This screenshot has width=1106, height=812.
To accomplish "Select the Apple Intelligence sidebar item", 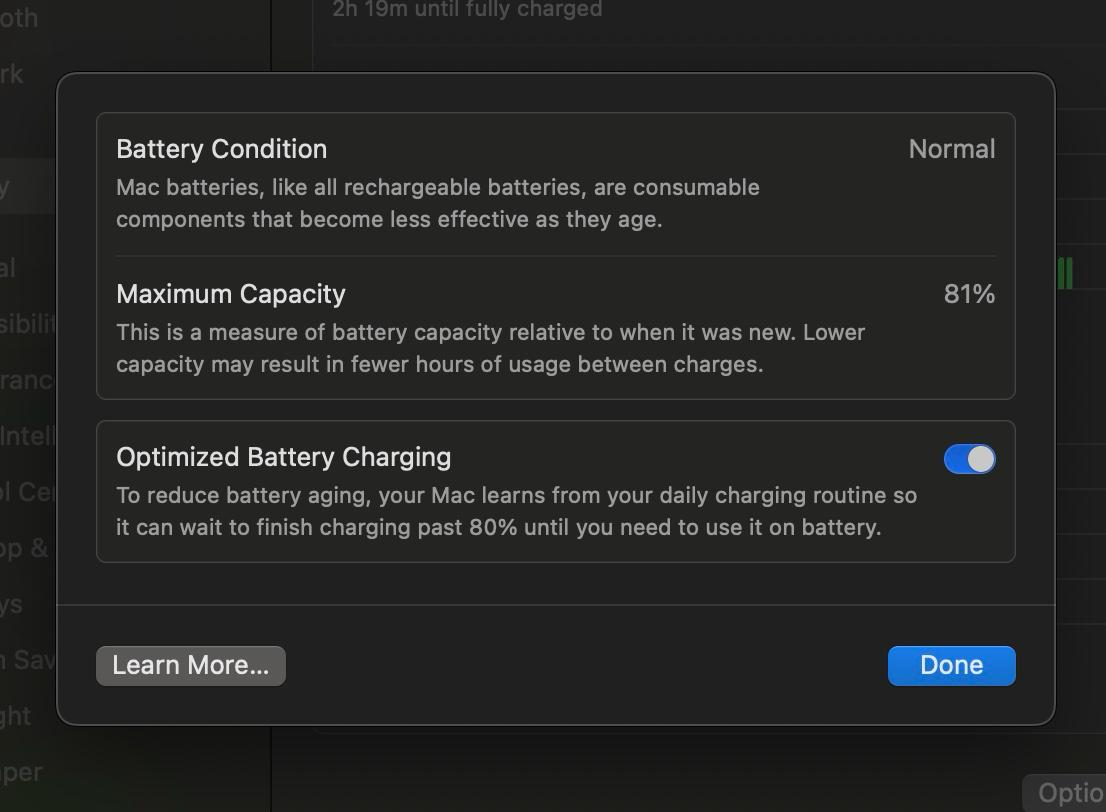I will [27, 435].
